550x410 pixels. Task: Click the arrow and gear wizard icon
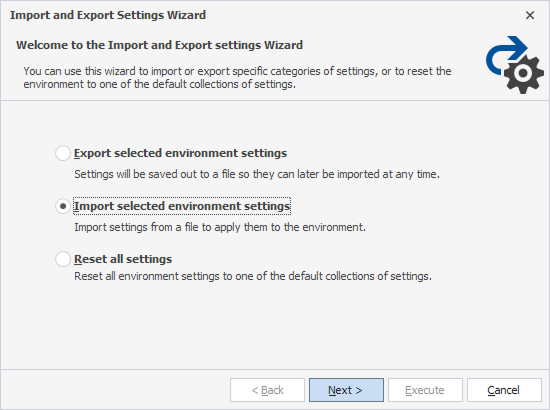(515, 65)
